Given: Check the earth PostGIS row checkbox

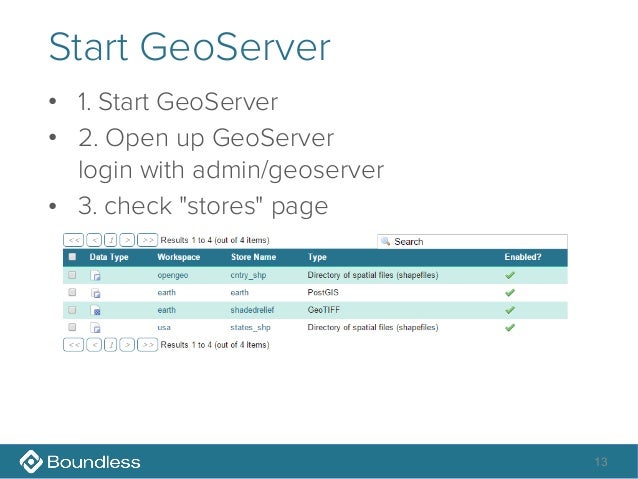Looking at the screenshot, I should 72,292.
